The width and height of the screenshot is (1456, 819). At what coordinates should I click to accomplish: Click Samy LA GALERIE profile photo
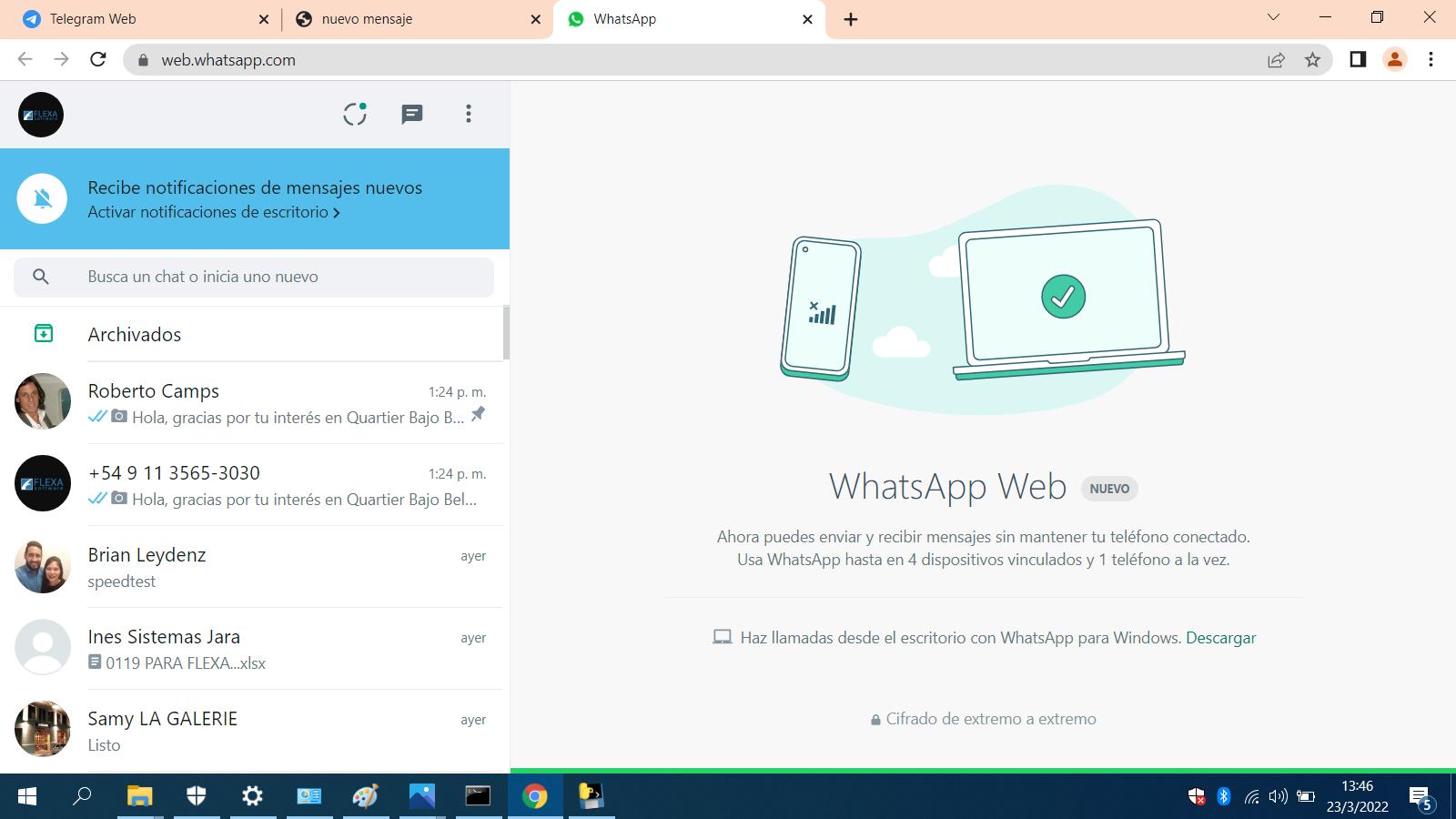43,729
